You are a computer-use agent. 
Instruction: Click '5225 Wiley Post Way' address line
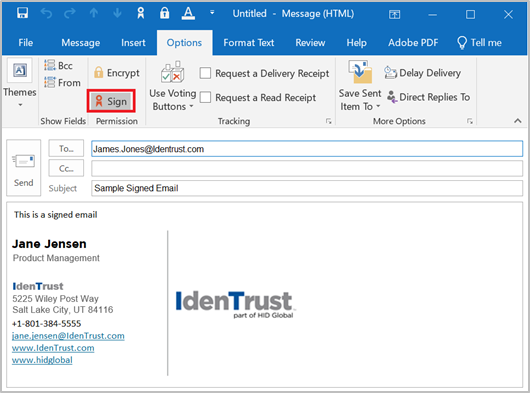pyautogui.click(x=55, y=298)
